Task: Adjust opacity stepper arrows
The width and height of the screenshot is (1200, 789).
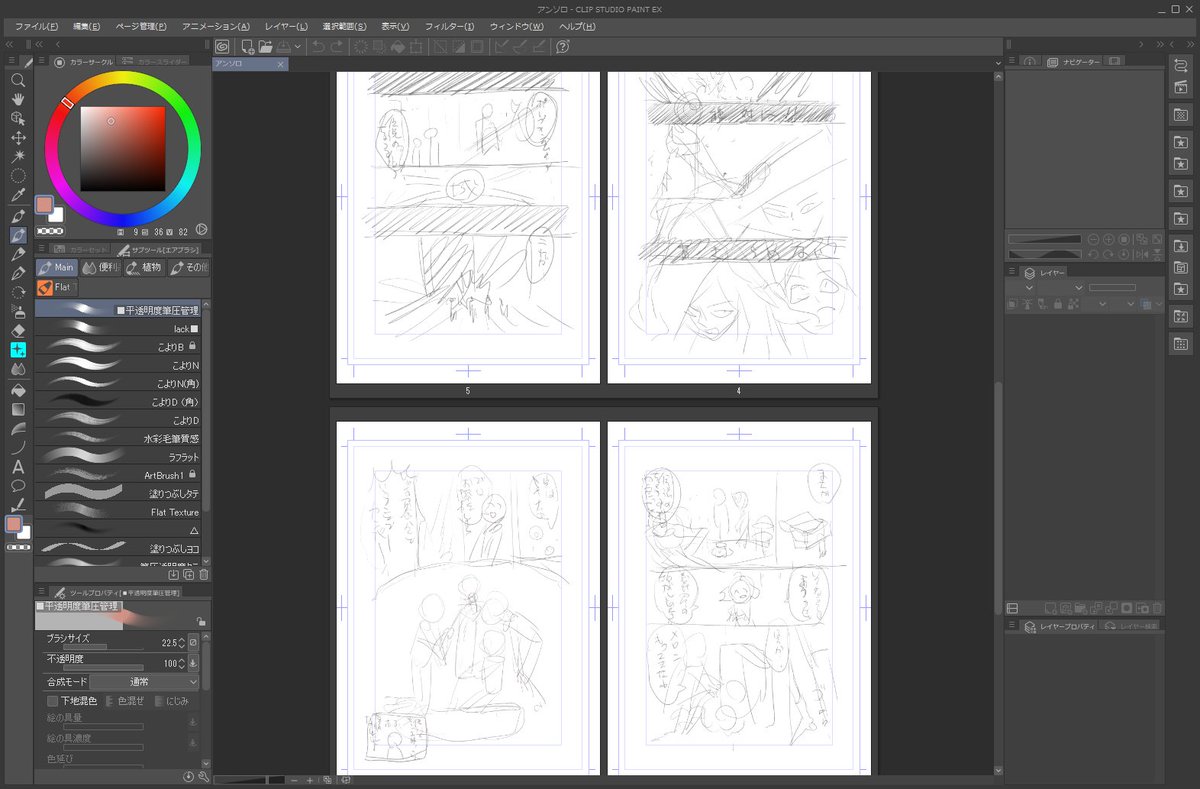Action: (x=181, y=663)
